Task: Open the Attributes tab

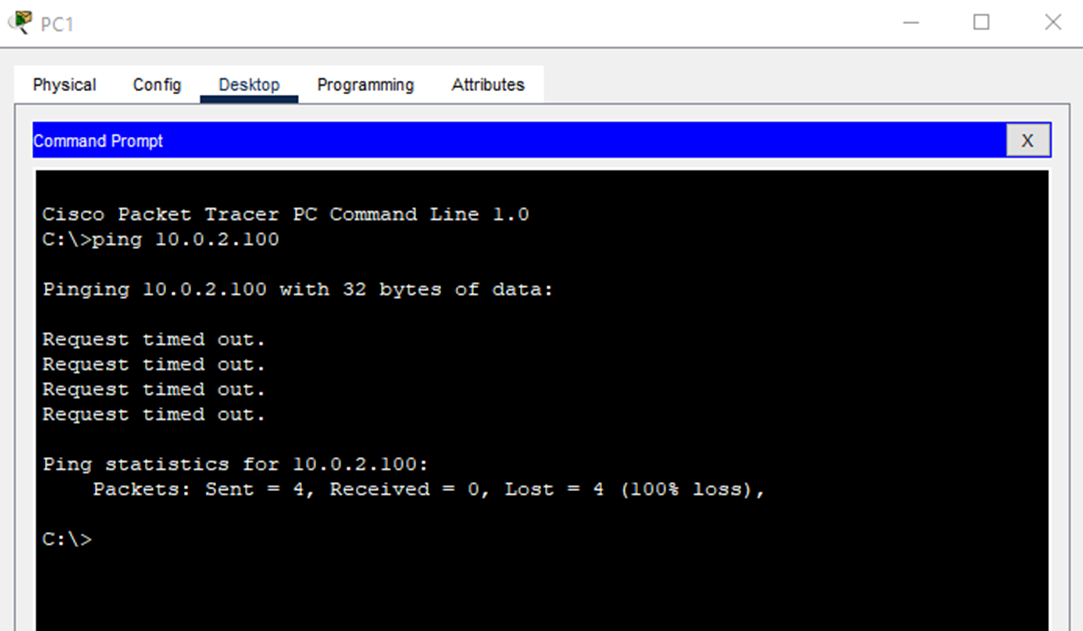Action: click(488, 85)
